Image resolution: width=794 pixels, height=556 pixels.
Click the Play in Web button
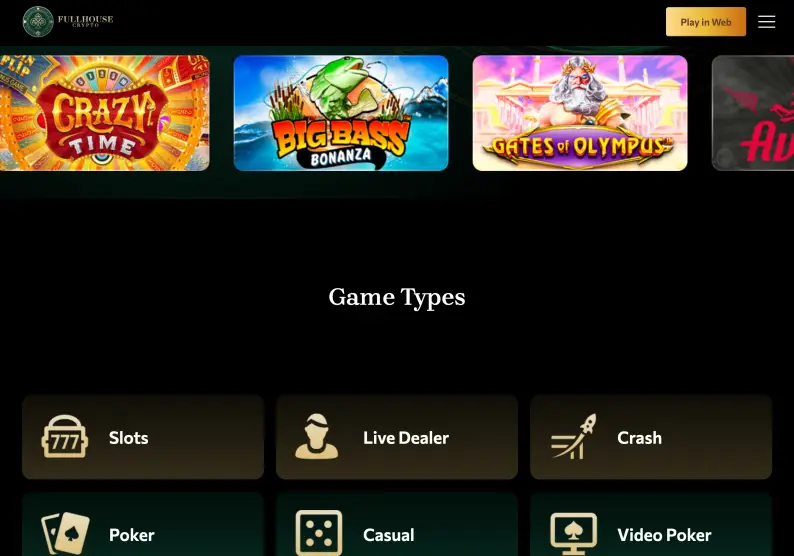(705, 22)
